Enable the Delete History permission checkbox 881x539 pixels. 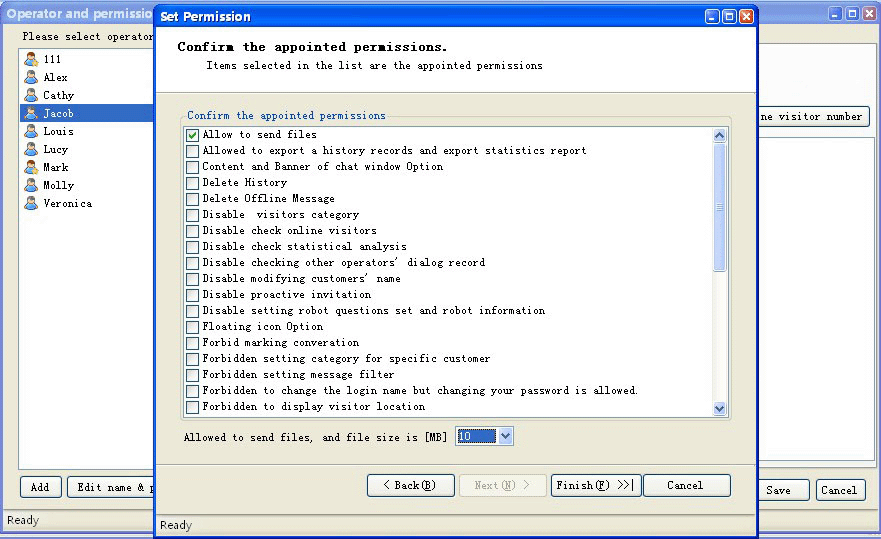[x=192, y=183]
